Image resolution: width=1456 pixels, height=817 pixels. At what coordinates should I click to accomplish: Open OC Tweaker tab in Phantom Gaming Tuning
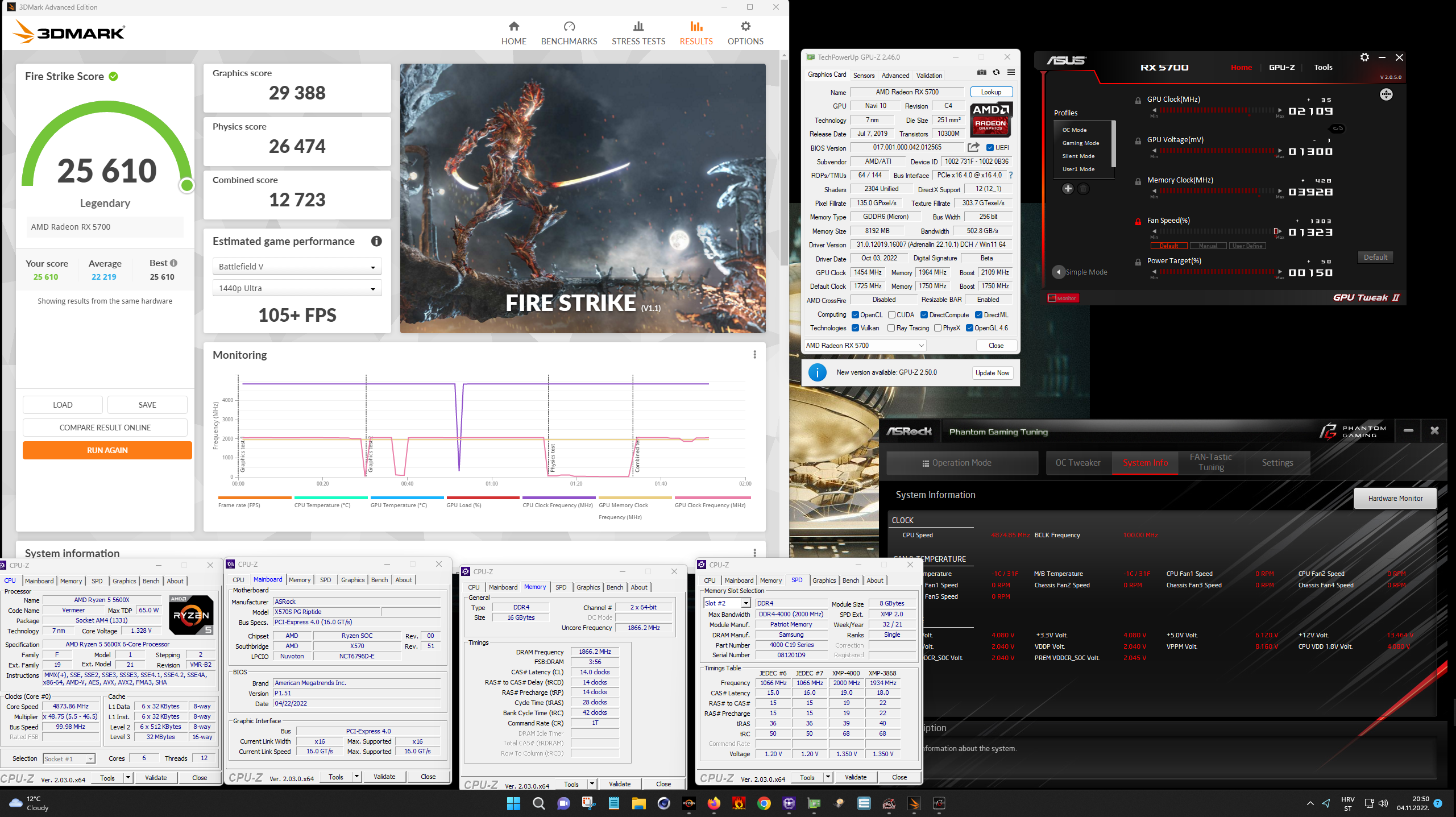1078,463
